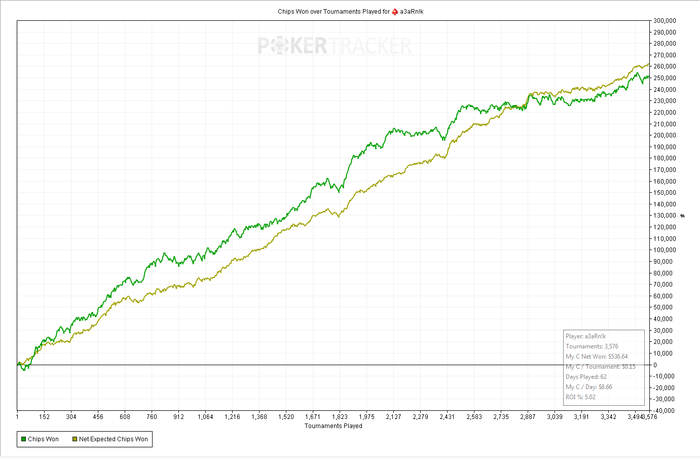Click the 2,735 x-axis tick label
Screen dimensions: 700x458
[x=501, y=417]
